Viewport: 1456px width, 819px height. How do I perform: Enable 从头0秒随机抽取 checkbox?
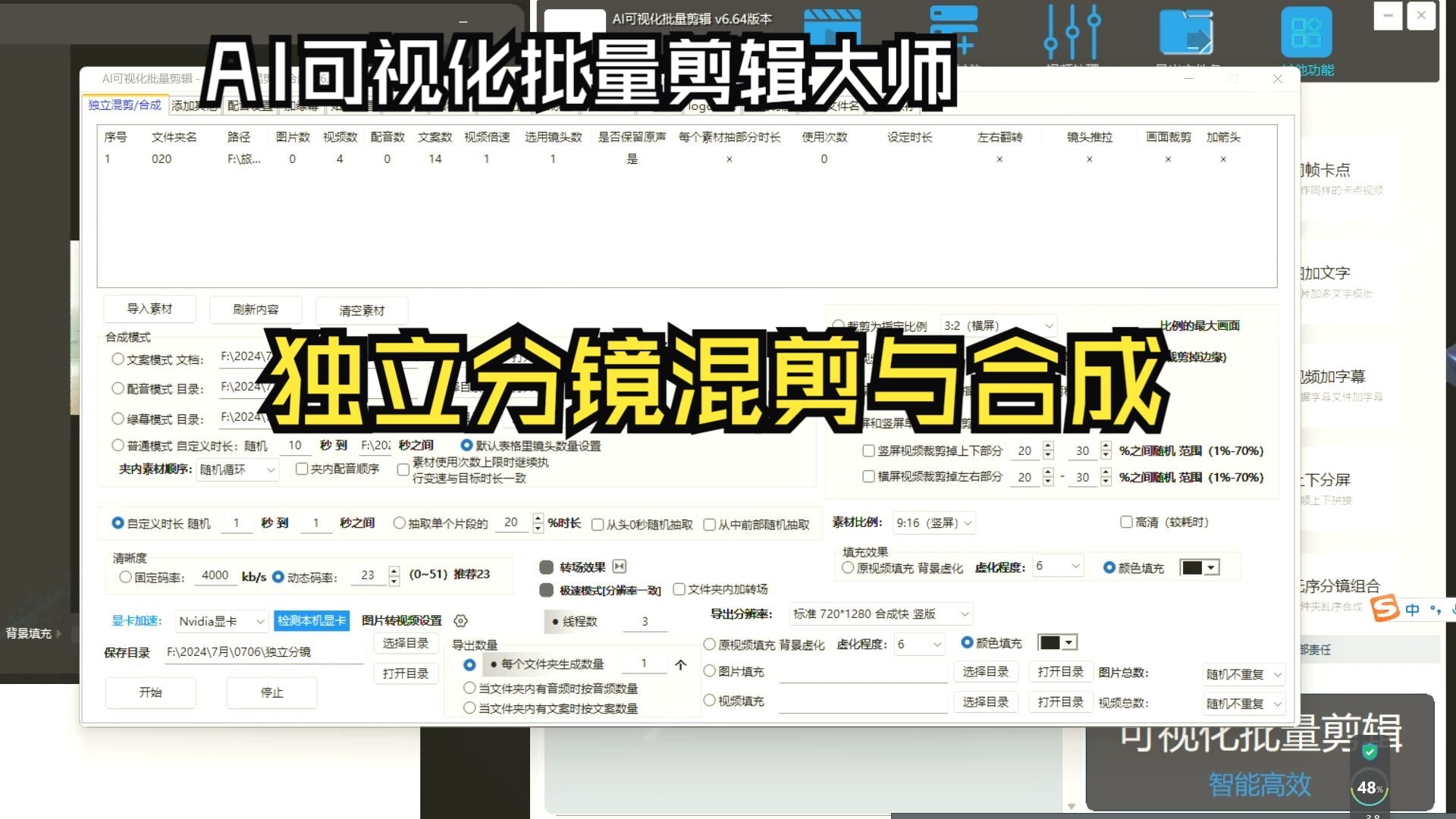[x=598, y=525]
